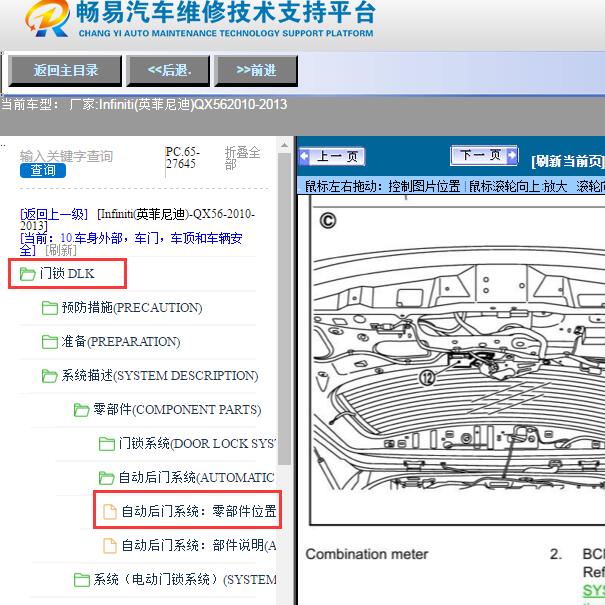Click the blue 查询 search button

tap(43, 170)
